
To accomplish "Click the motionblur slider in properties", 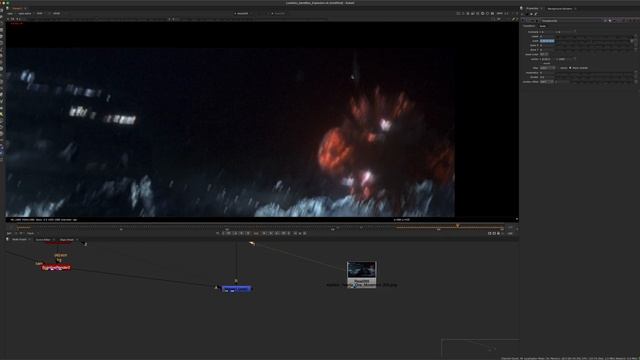I will click(x=594, y=73).
